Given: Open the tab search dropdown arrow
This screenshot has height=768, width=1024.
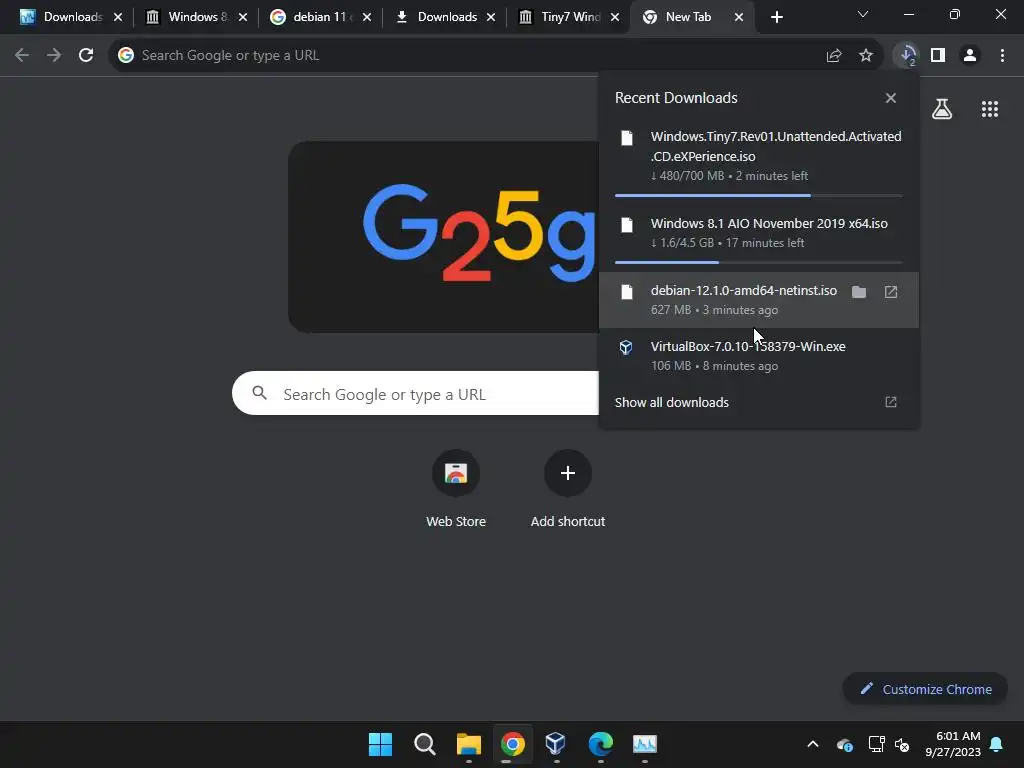Looking at the screenshot, I should click(863, 14).
